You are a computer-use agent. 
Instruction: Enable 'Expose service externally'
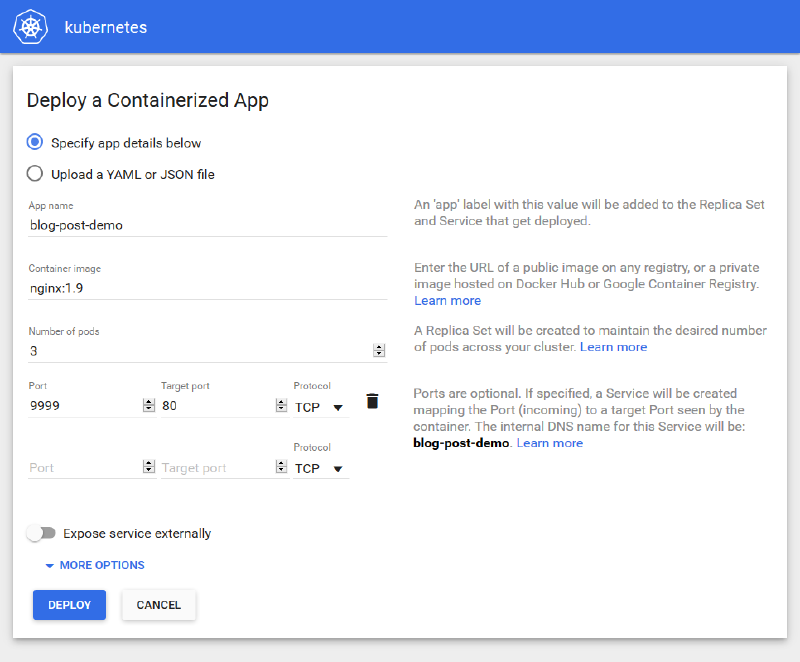click(41, 533)
